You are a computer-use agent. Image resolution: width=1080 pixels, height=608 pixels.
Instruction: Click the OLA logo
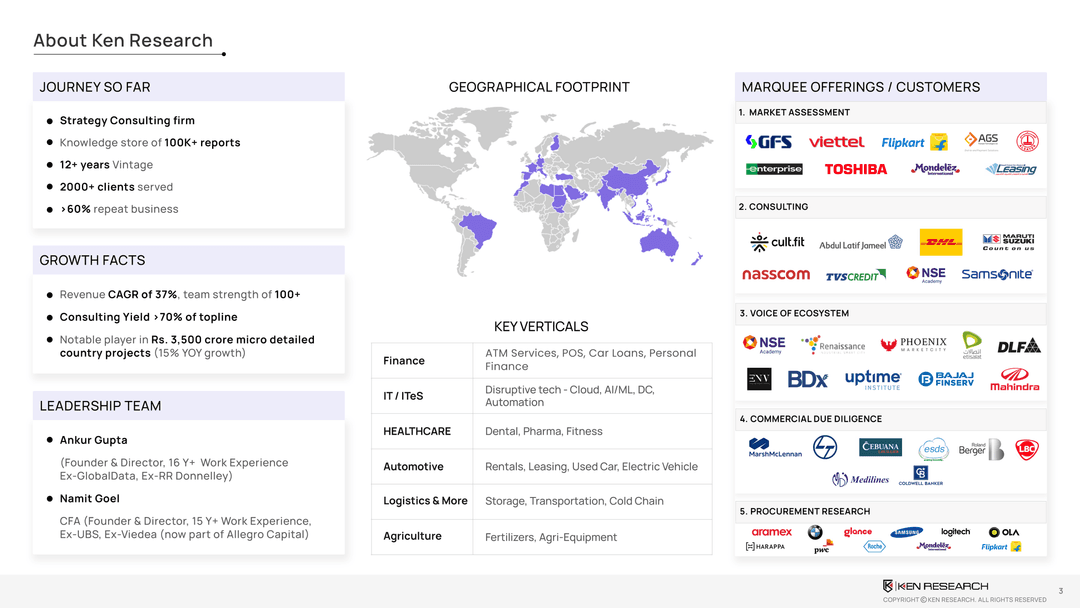1003,532
